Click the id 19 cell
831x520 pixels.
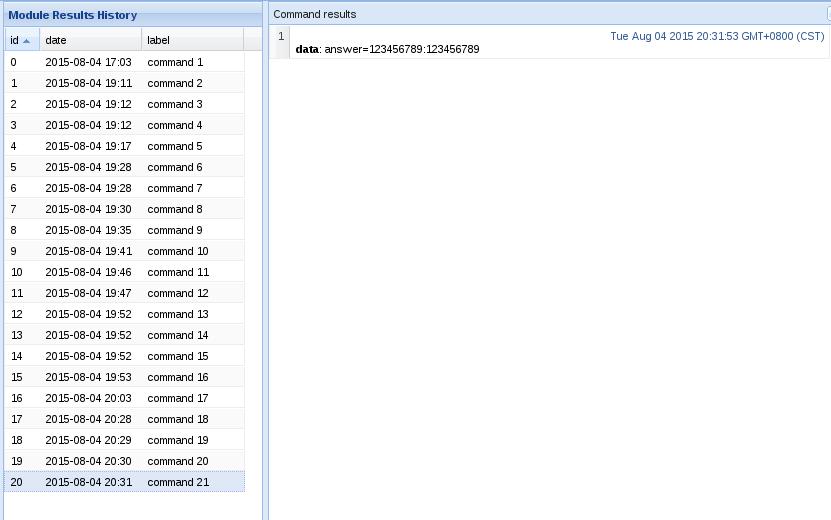pyautogui.click(x=15, y=461)
